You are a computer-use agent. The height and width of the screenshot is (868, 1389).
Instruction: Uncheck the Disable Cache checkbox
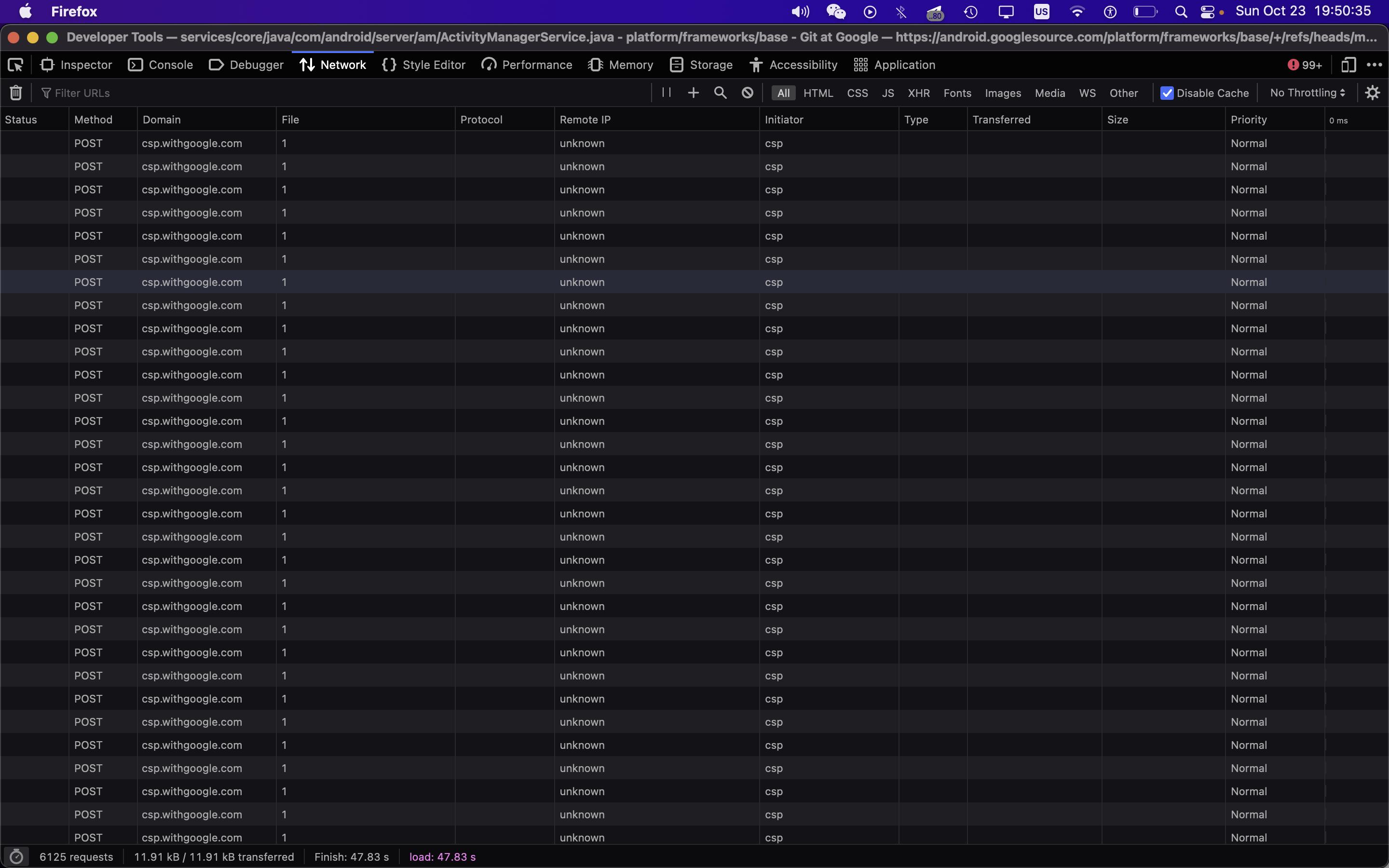pyautogui.click(x=1166, y=93)
